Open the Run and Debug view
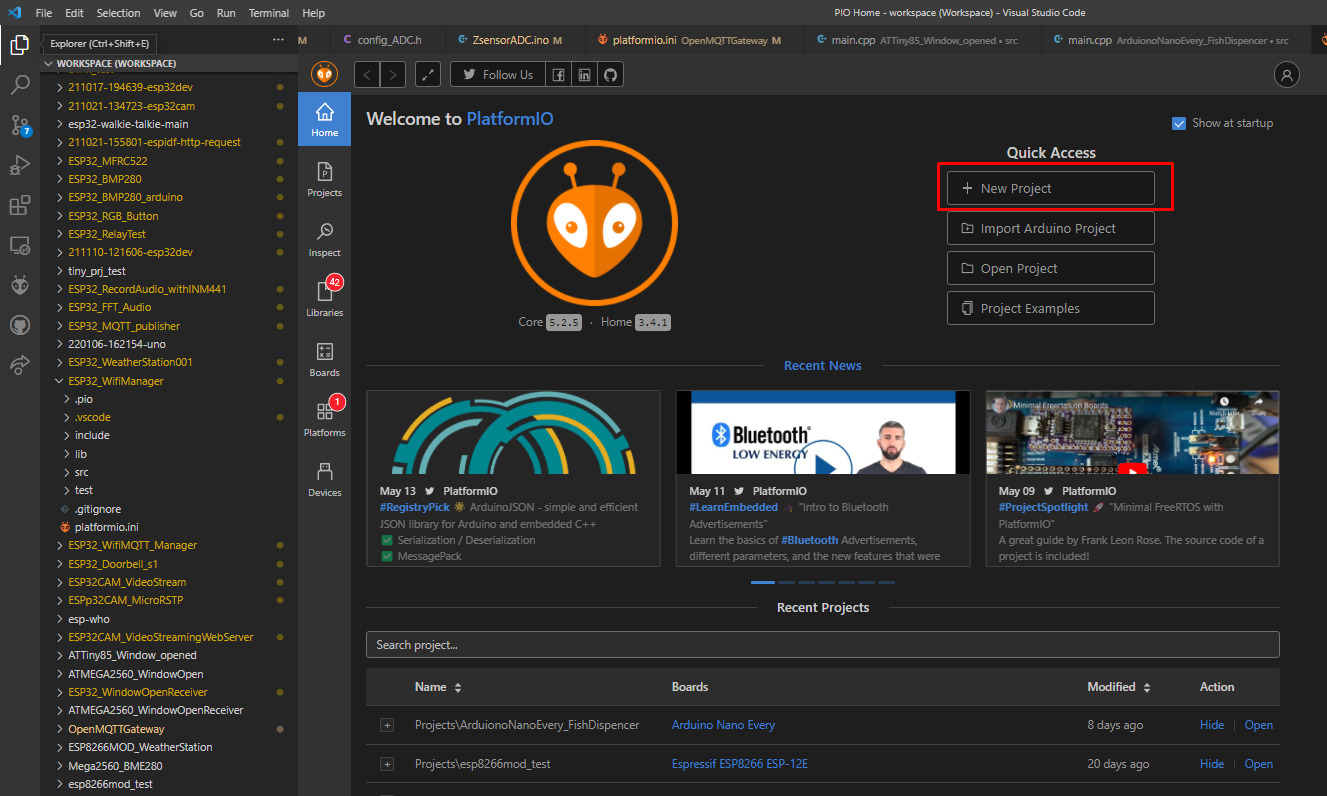 tap(19, 165)
